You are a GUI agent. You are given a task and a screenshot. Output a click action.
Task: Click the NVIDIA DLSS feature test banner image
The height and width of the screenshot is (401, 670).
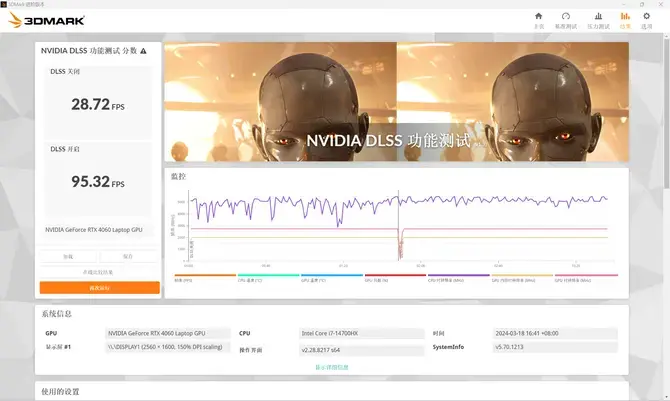click(397, 102)
